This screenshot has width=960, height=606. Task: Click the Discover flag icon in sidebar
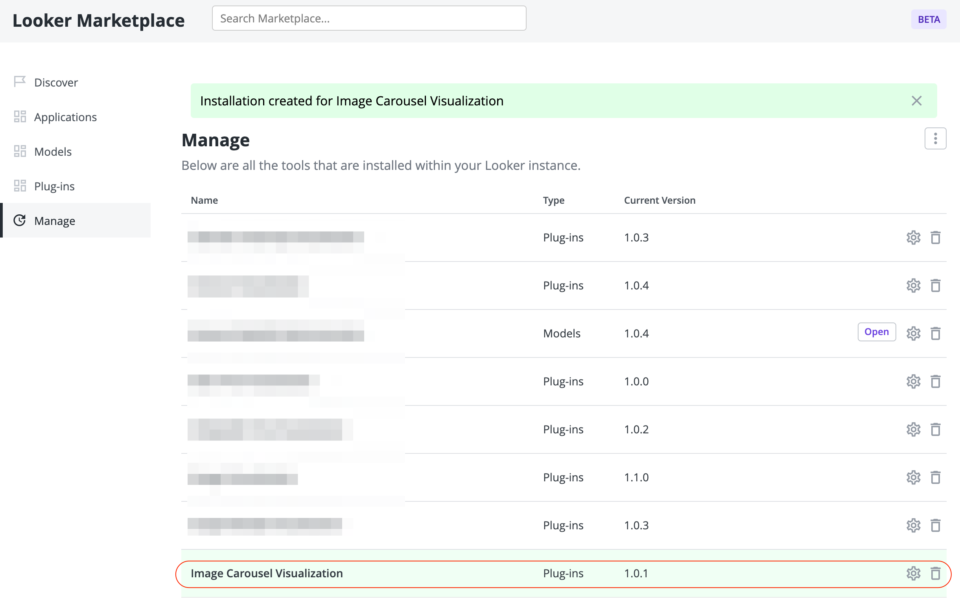(x=18, y=82)
